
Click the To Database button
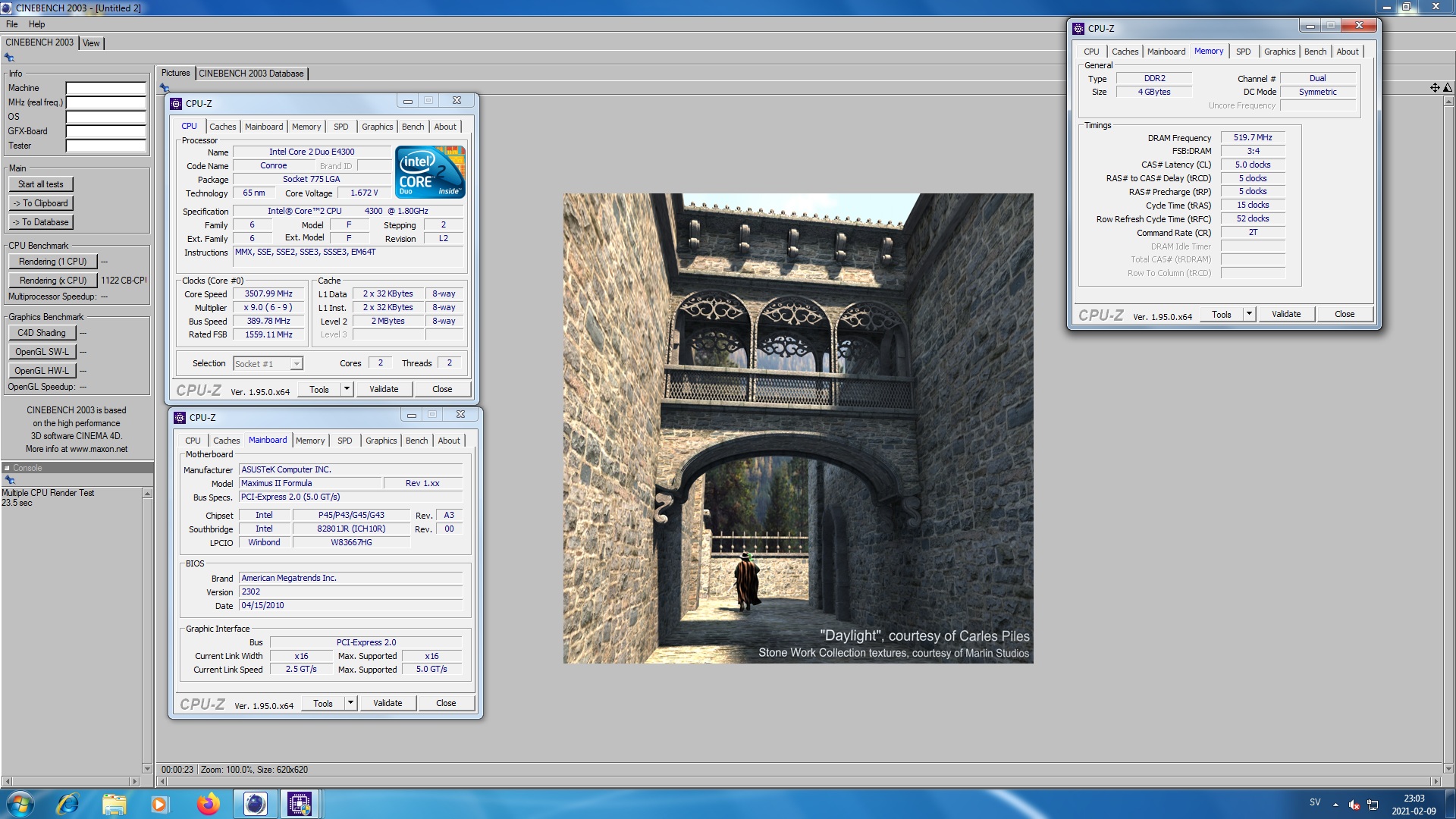(41, 222)
